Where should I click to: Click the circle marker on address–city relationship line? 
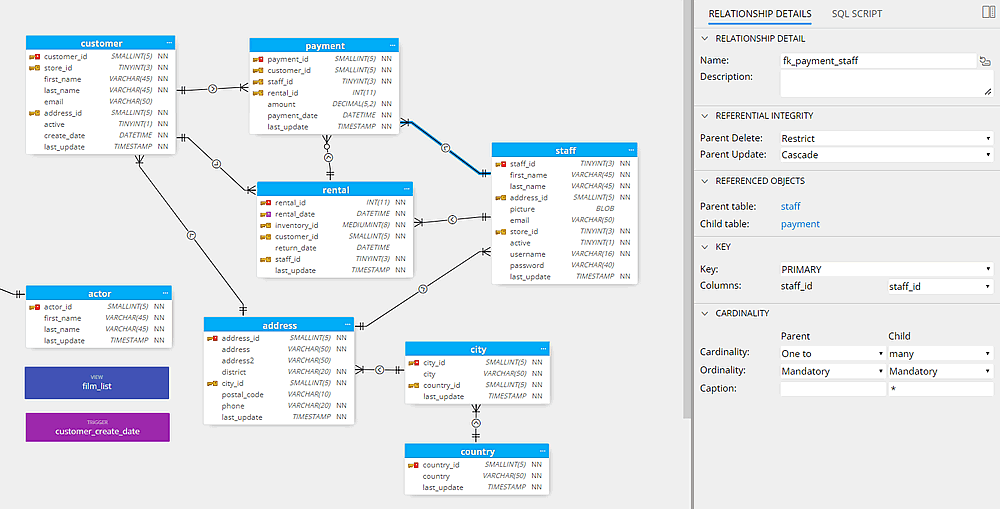point(379,370)
